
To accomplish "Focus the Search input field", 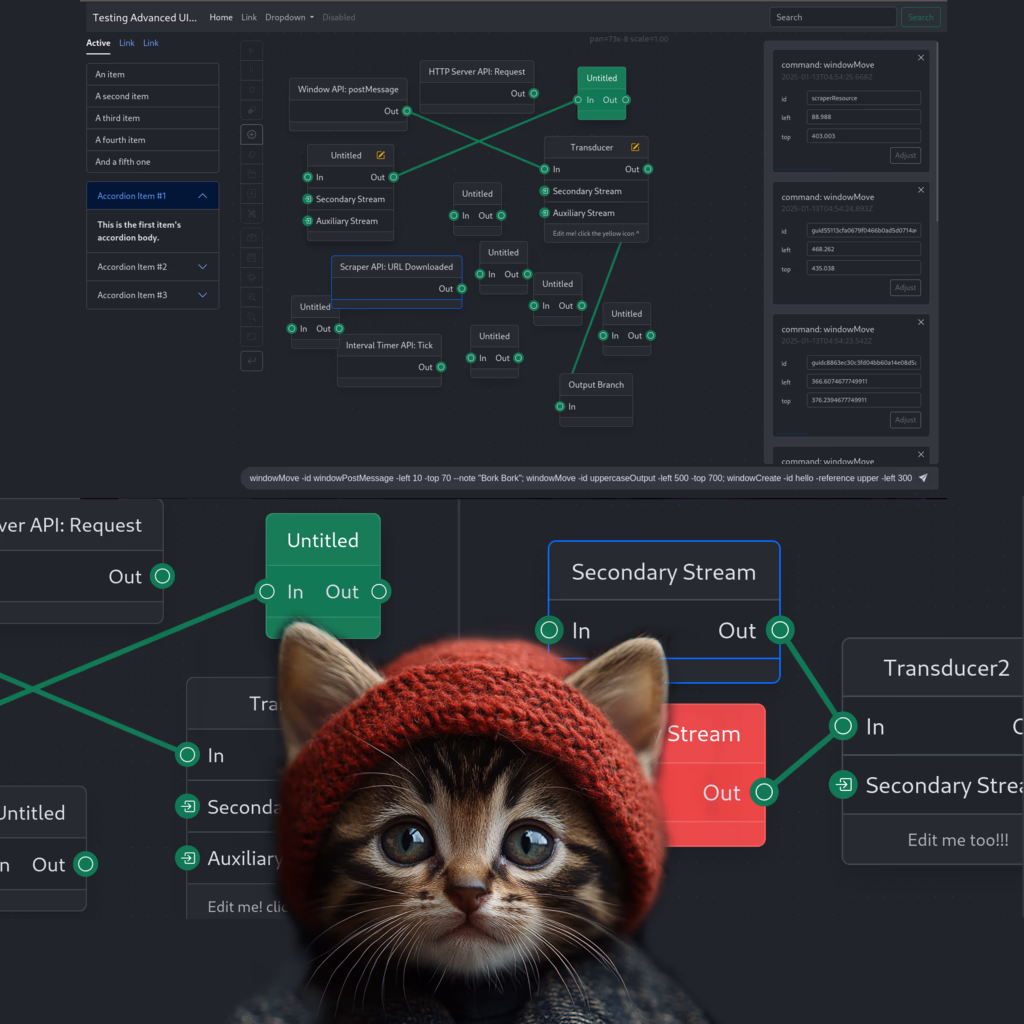I will point(832,17).
